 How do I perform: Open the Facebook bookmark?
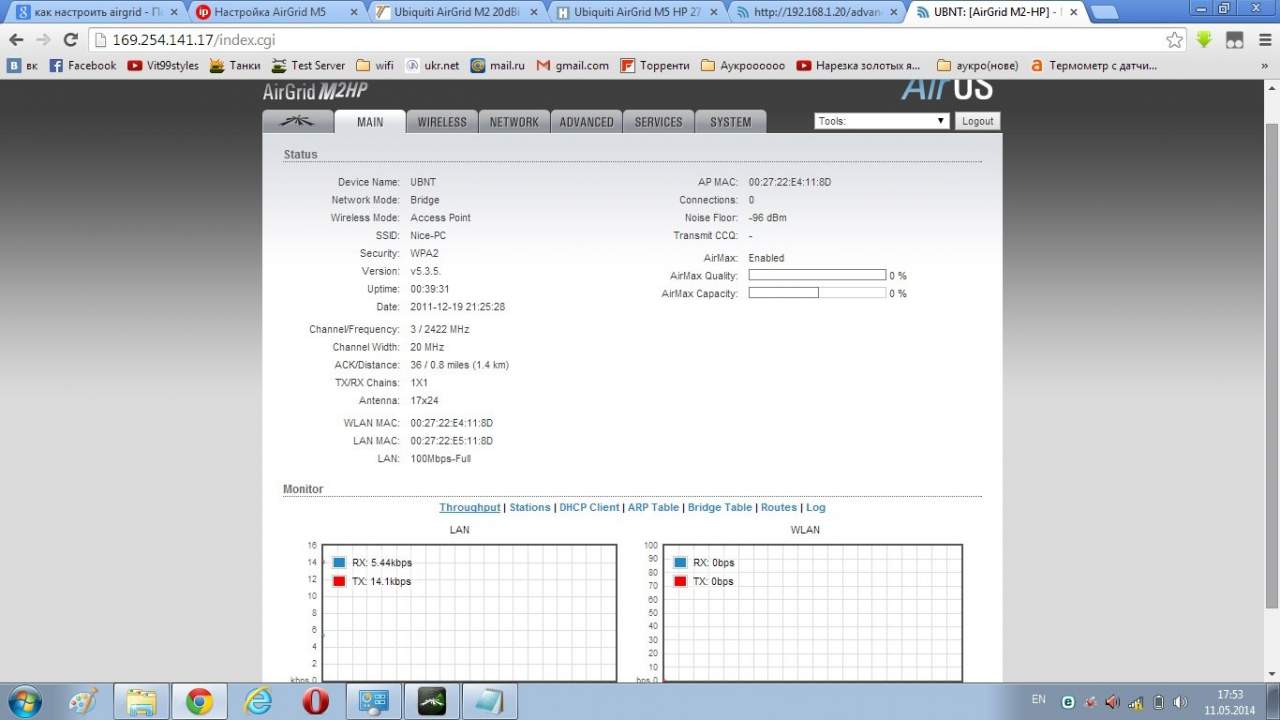(x=82, y=66)
